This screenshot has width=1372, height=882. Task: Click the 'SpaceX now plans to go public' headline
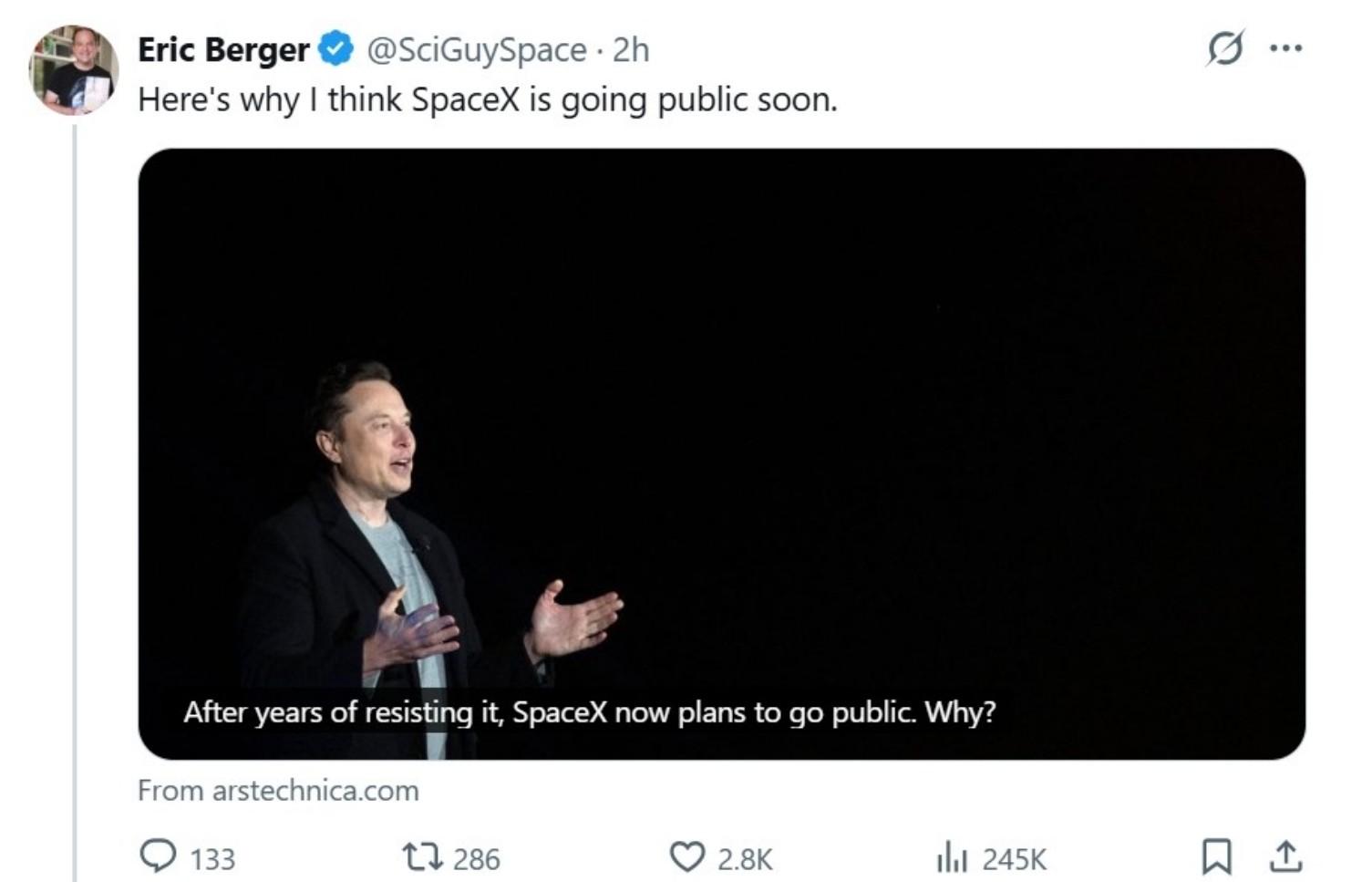[x=589, y=711]
